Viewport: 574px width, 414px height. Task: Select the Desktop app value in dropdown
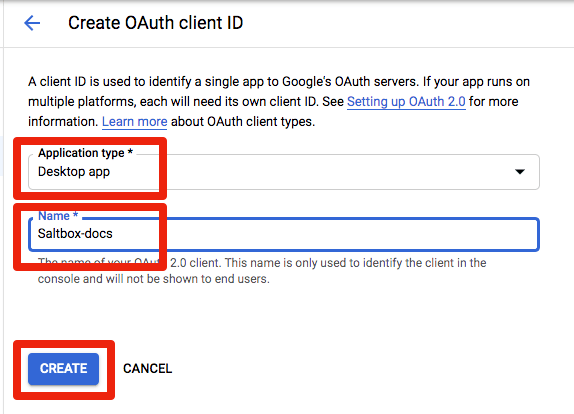74,172
